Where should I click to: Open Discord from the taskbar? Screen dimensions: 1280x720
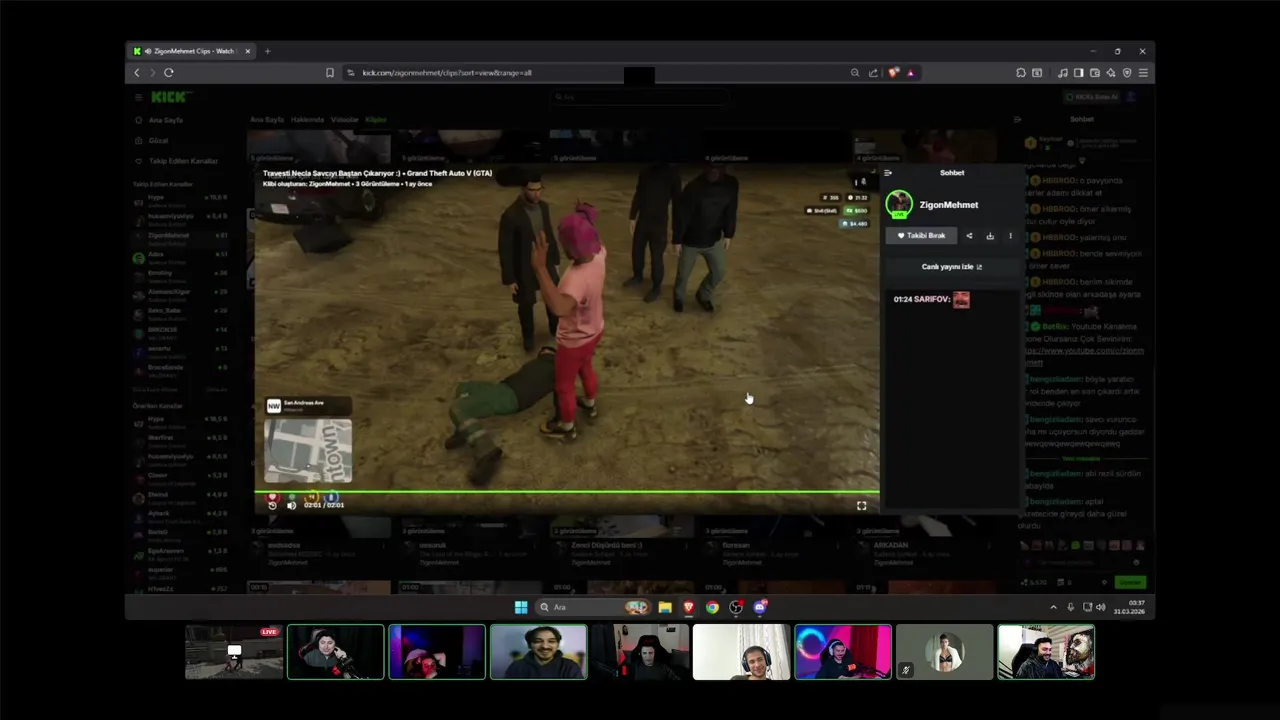(760, 607)
